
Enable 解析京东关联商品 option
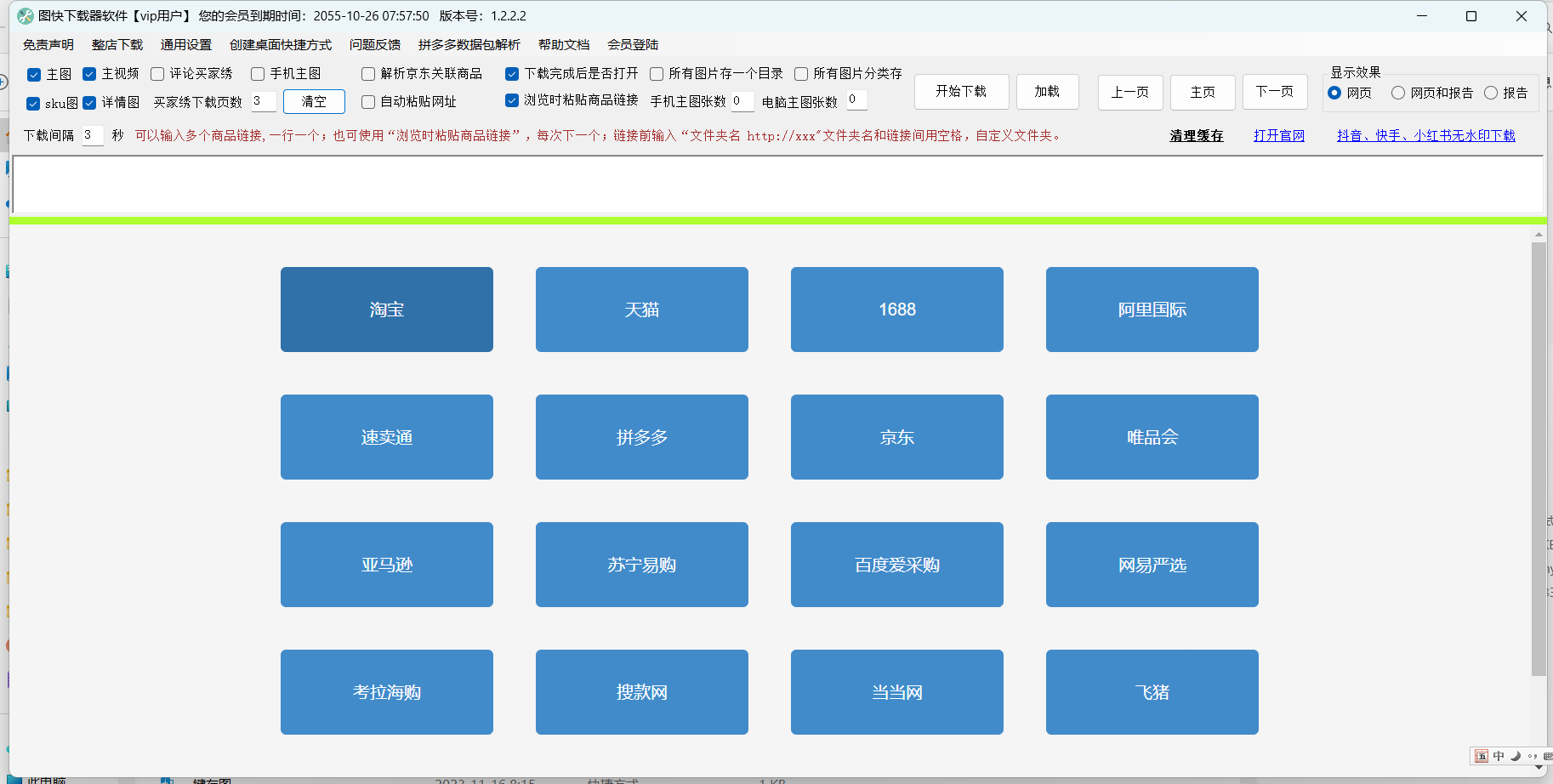367,74
